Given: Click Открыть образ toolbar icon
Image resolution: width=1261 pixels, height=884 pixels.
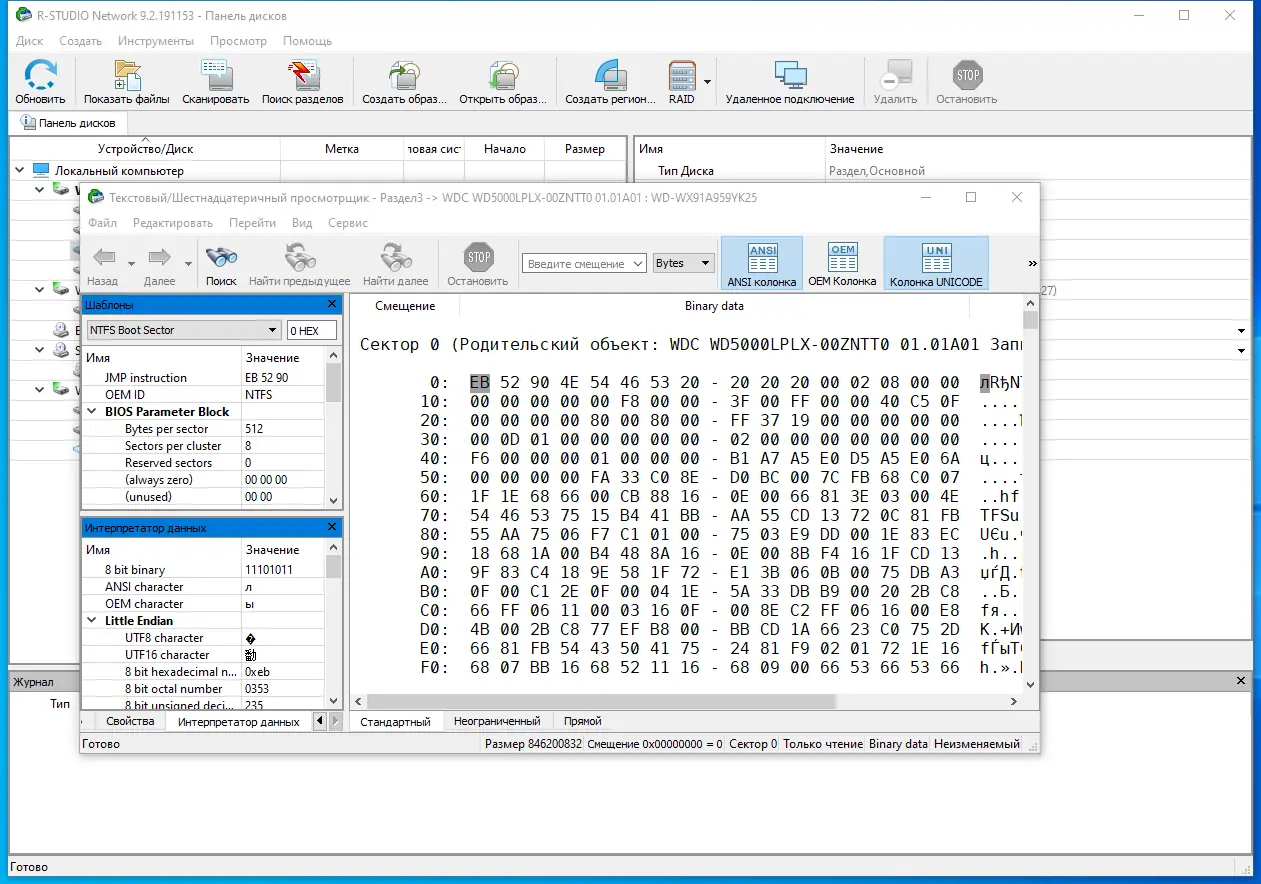Looking at the screenshot, I should coord(503,75).
